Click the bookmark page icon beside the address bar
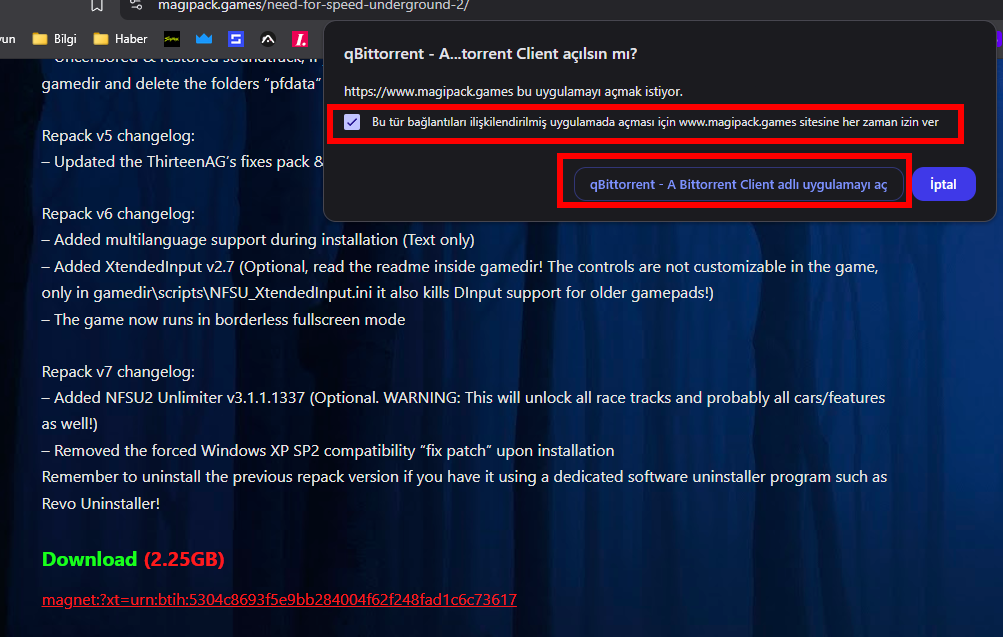Screen dimensions: 1003x637 (97, 6)
